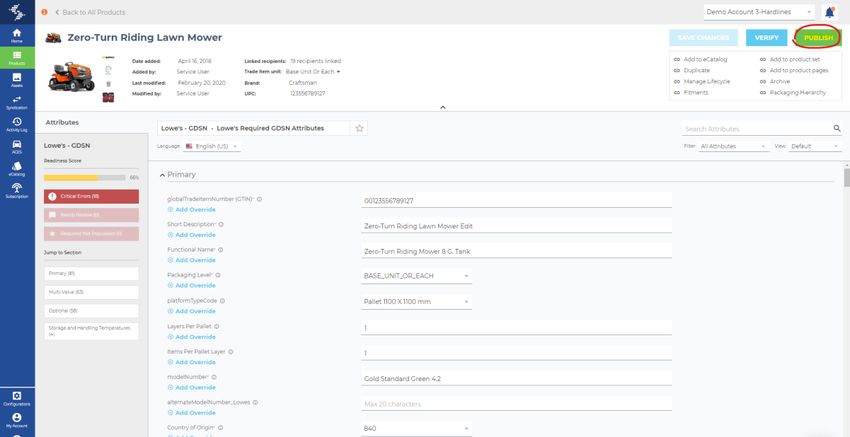Viewport: 850px width, 437px height.
Task: Open Syndication in the sidebar
Action: [17, 102]
